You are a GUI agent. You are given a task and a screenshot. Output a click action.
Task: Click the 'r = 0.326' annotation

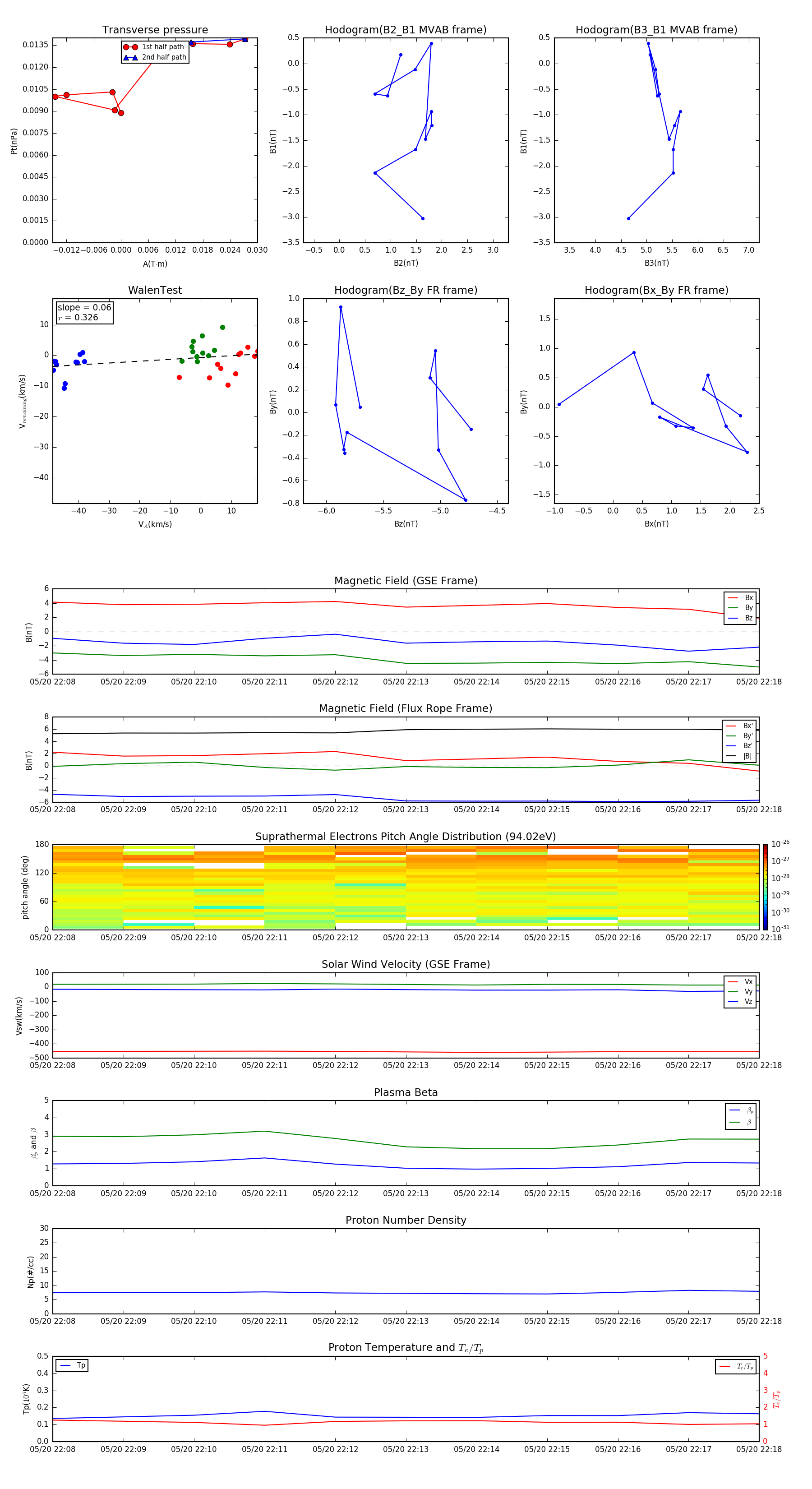tap(78, 317)
